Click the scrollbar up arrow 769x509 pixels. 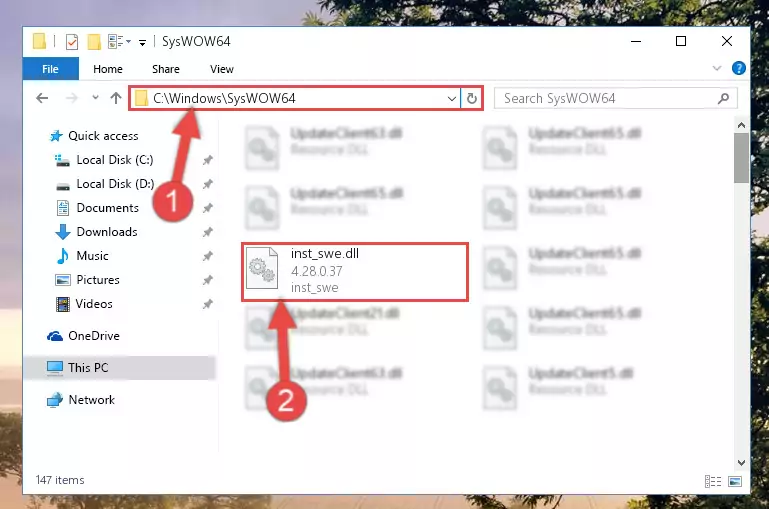click(741, 125)
